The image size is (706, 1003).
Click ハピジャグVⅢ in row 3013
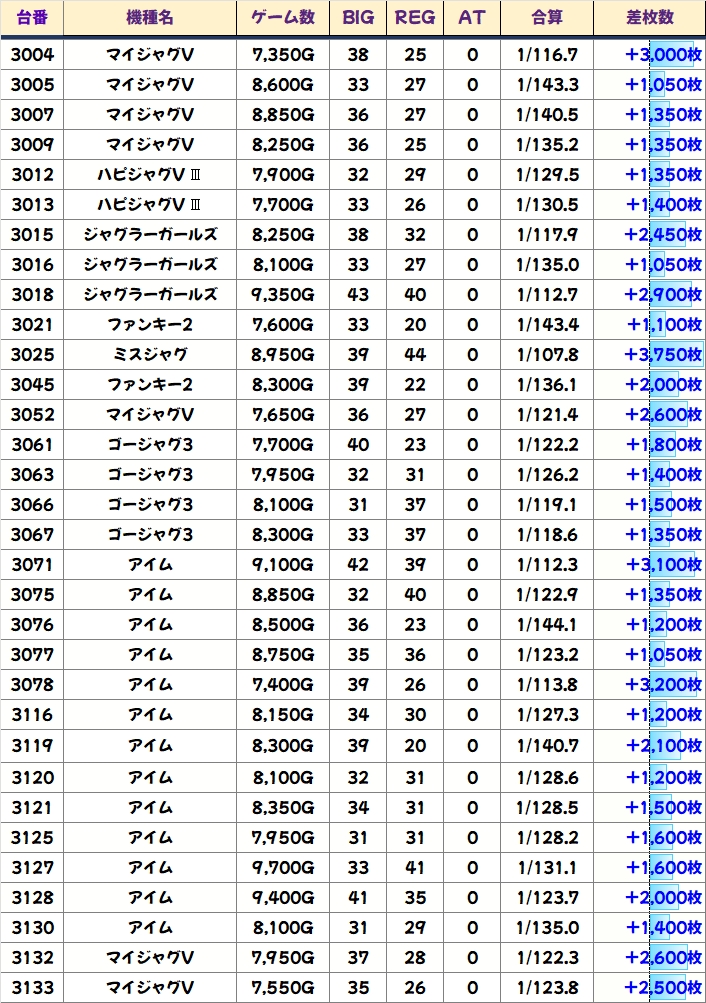(150, 205)
